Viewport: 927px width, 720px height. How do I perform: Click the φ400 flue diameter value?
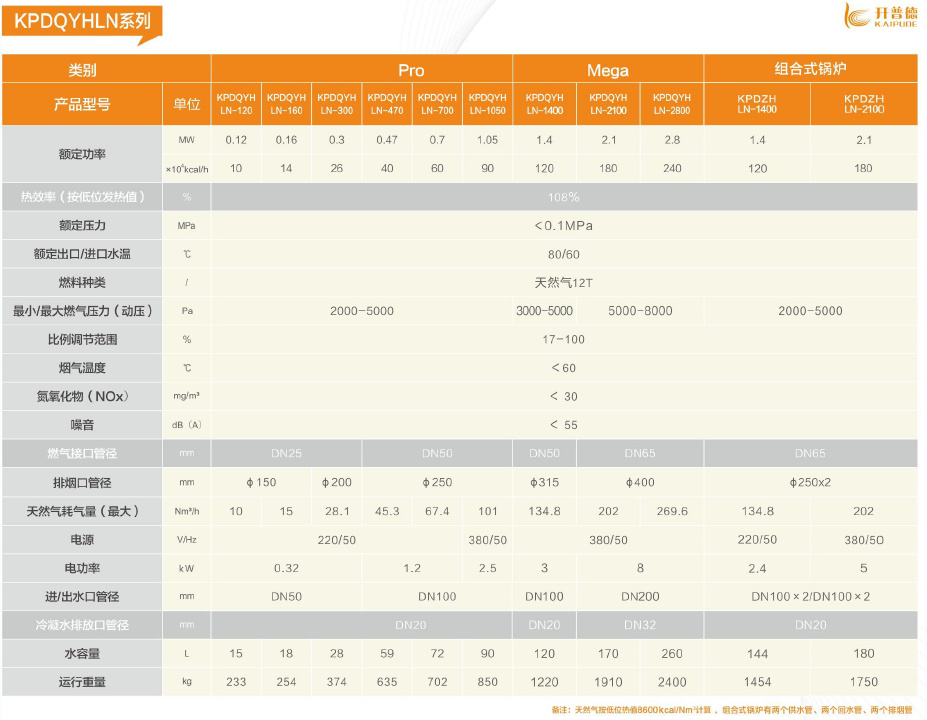point(640,482)
